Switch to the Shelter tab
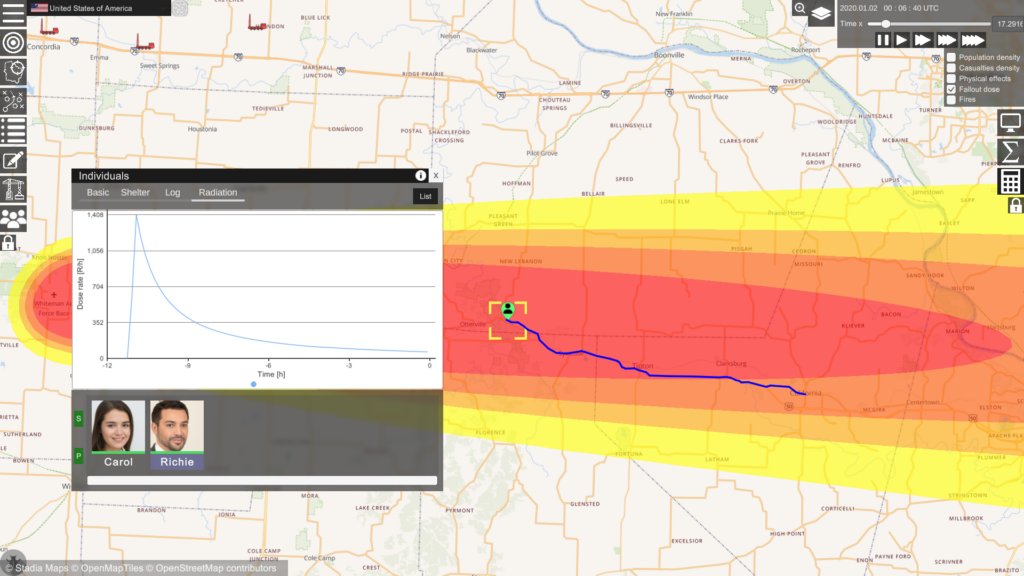 tap(135, 192)
